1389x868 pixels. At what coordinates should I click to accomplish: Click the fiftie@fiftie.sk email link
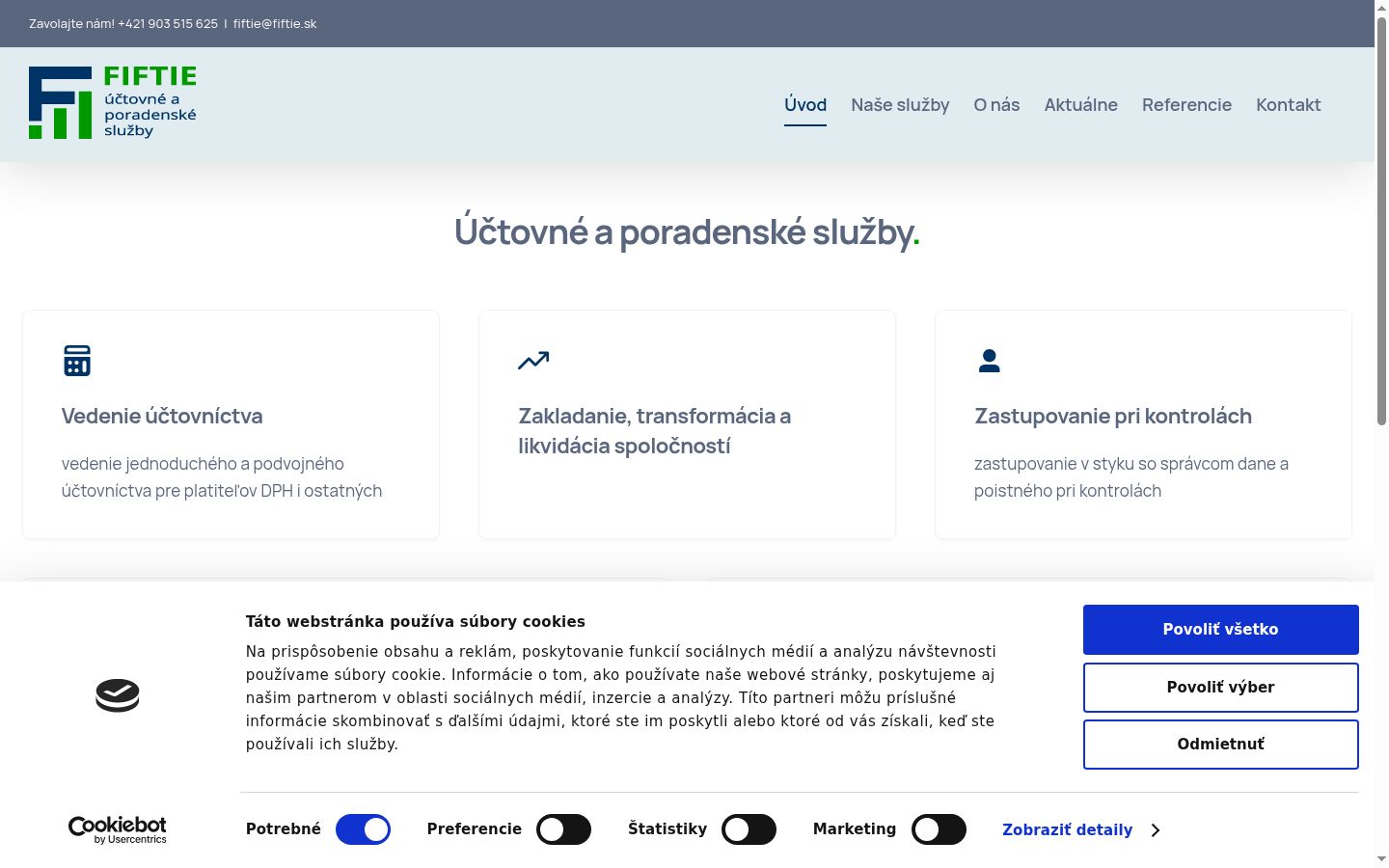point(275,24)
